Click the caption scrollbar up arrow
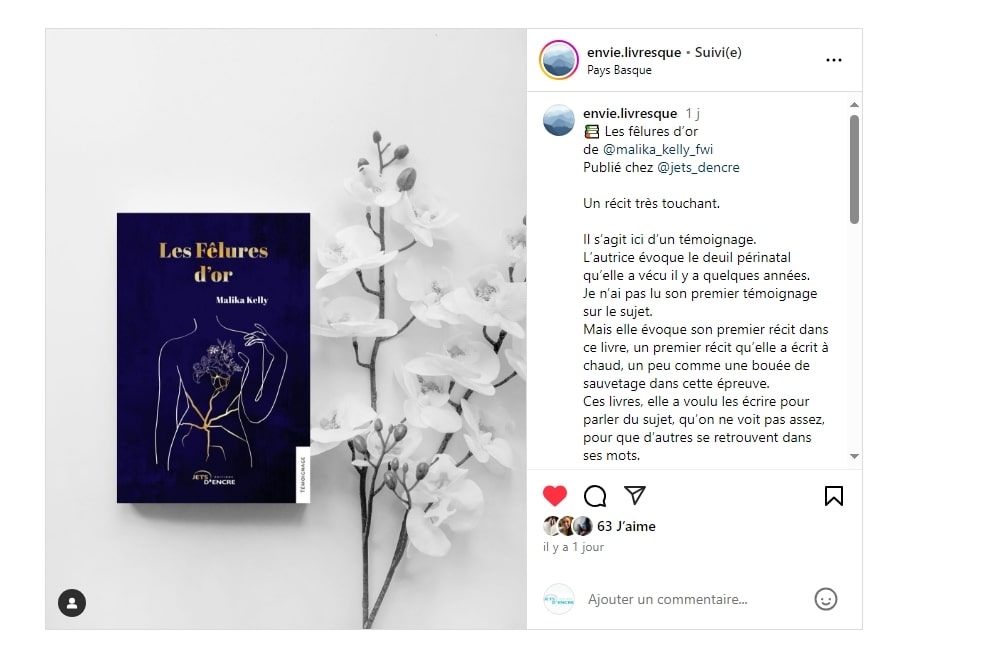Viewport: 986px width, 655px height. pyautogui.click(x=854, y=104)
